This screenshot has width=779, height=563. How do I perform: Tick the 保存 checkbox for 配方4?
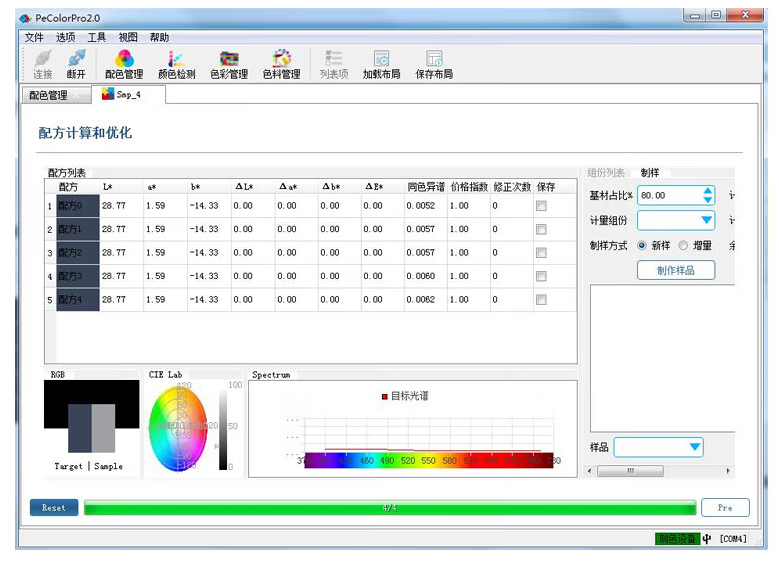click(x=542, y=300)
